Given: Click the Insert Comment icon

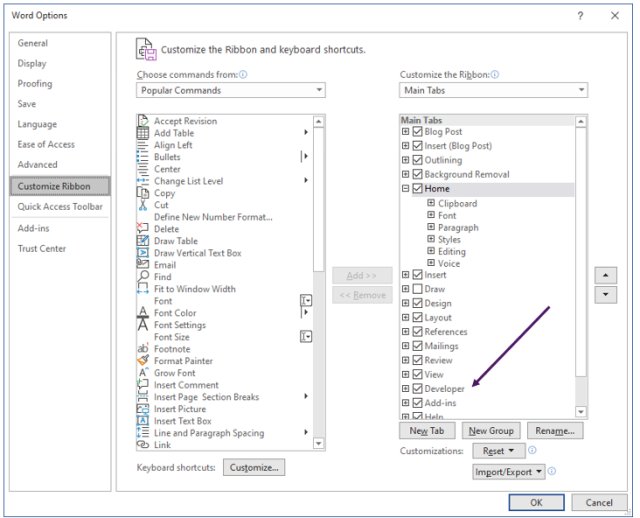Looking at the screenshot, I should tap(143, 385).
